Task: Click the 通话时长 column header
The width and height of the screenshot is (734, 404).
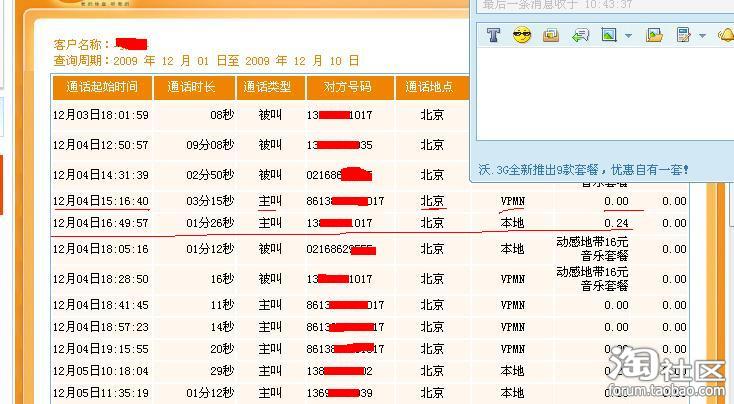Action: click(x=195, y=87)
